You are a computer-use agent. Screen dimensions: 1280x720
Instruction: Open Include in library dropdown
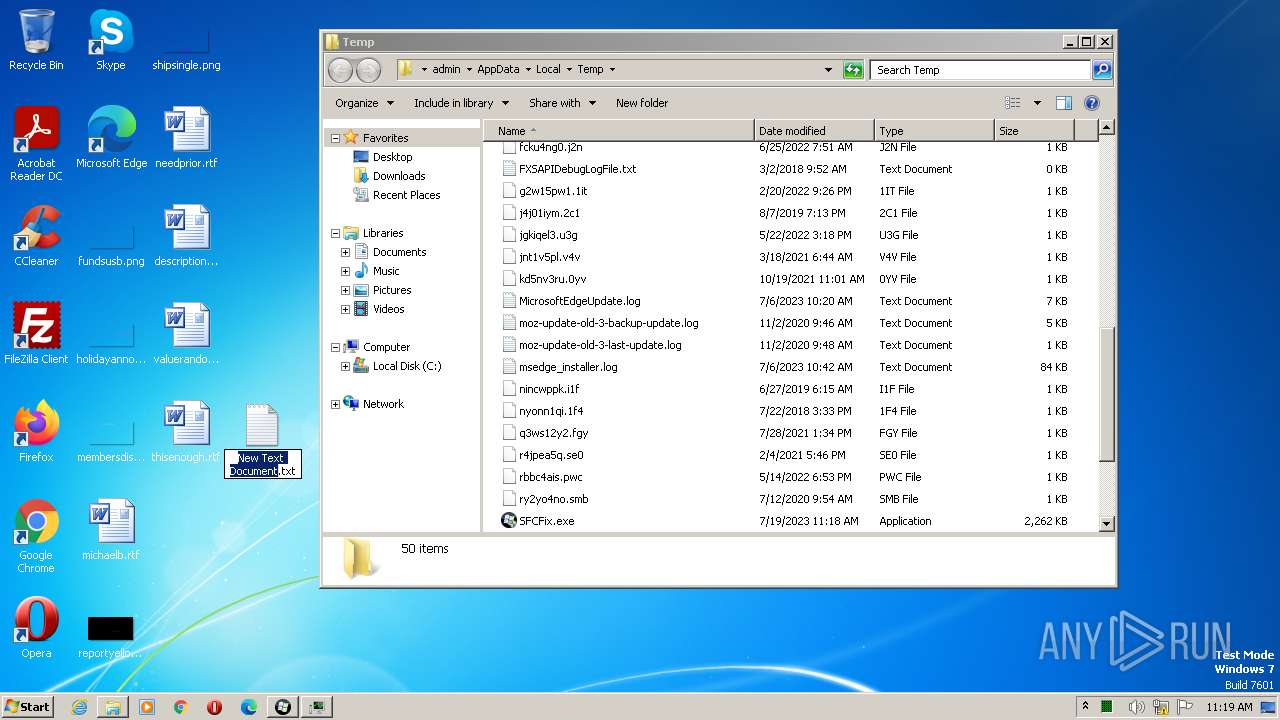(x=461, y=103)
